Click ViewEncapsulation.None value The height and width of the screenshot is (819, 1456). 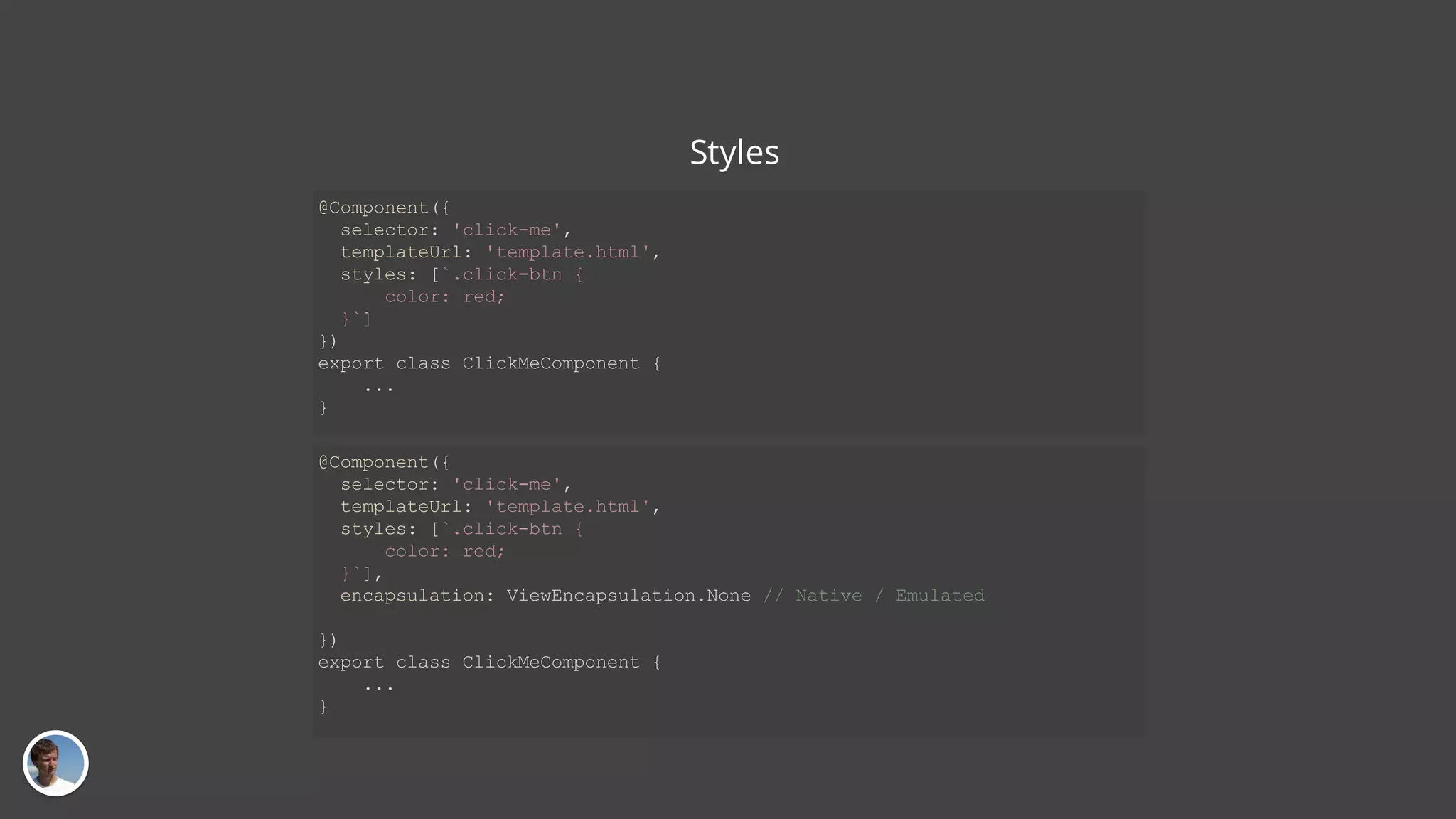pos(628,596)
